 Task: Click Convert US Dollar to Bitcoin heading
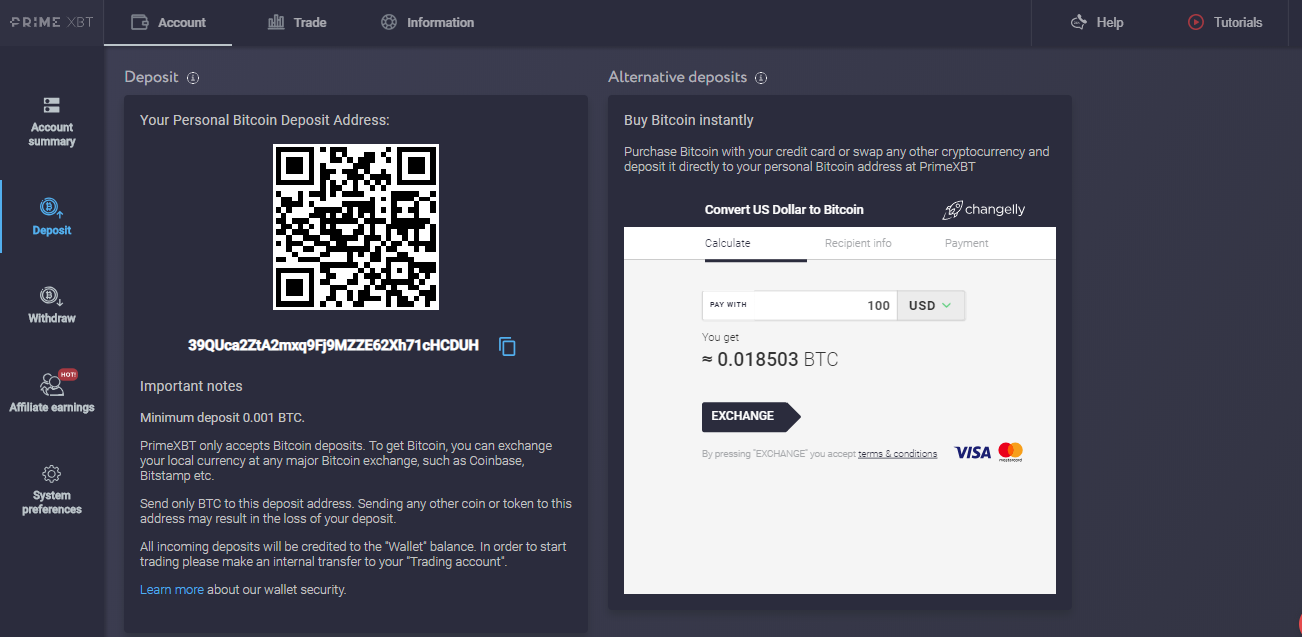pyautogui.click(x=784, y=210)
